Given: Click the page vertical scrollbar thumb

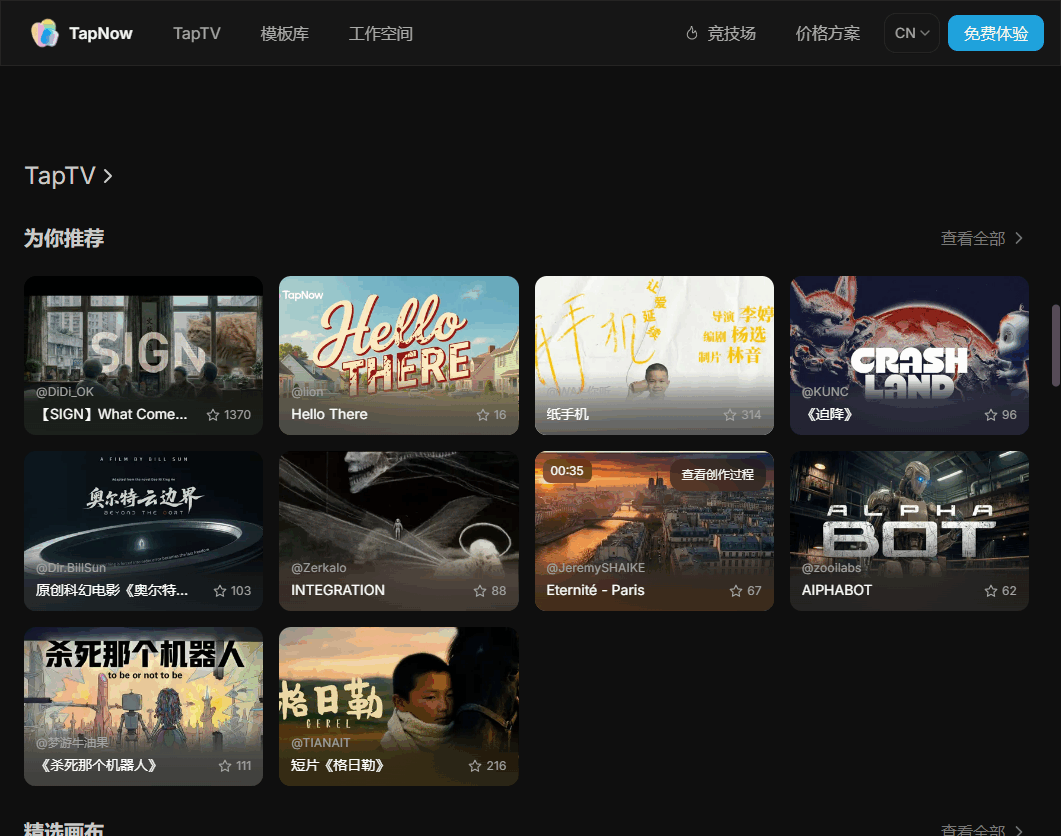Looking at the screenshot, I should pos(1055,345).
